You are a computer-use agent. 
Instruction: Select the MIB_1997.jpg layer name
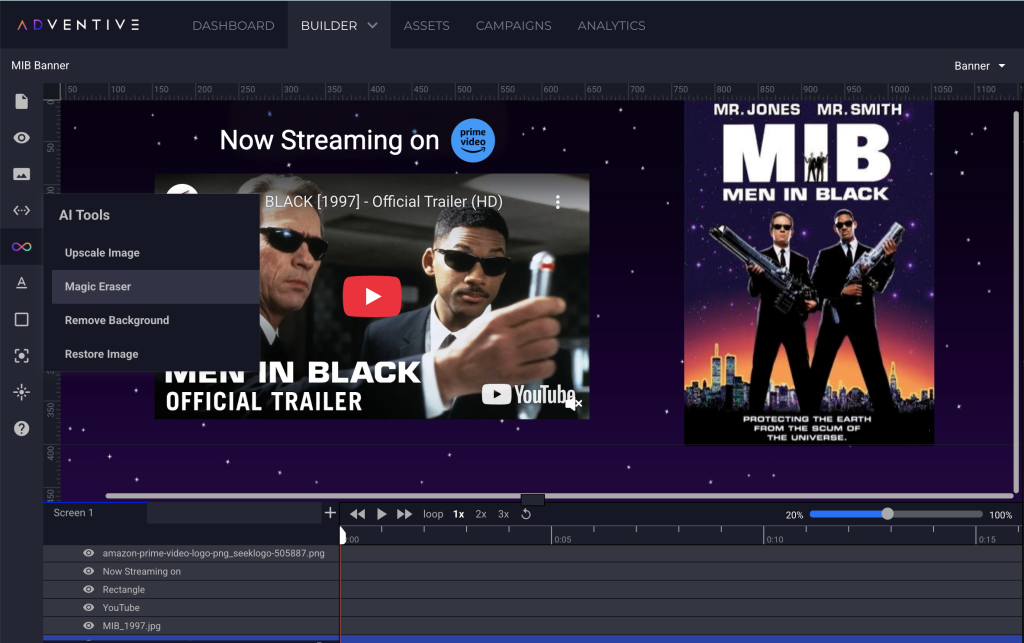click(x=131, y=625)
